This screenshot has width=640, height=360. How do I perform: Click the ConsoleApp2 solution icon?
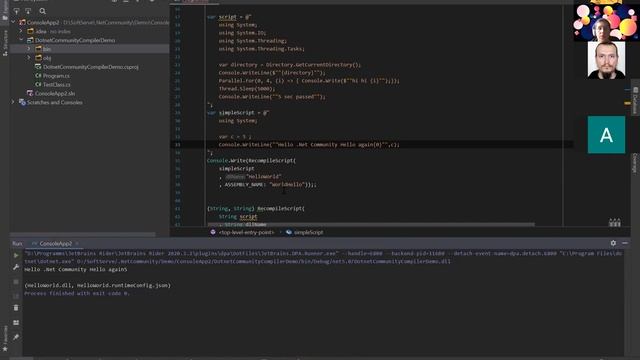(x=22, y=22)
